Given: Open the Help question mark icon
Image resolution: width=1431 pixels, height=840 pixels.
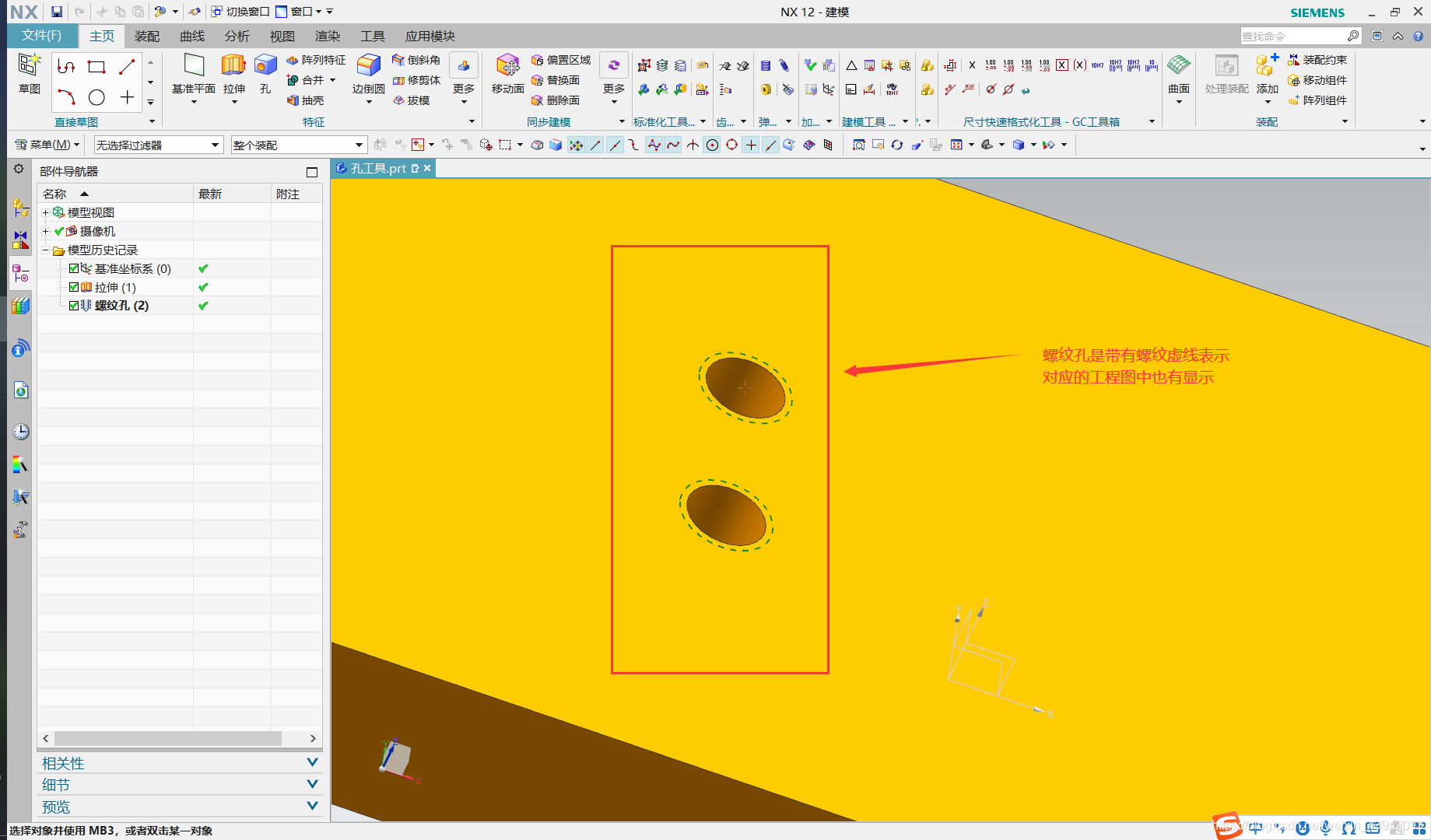Looking at the screenshot, I should [1418, 36].
